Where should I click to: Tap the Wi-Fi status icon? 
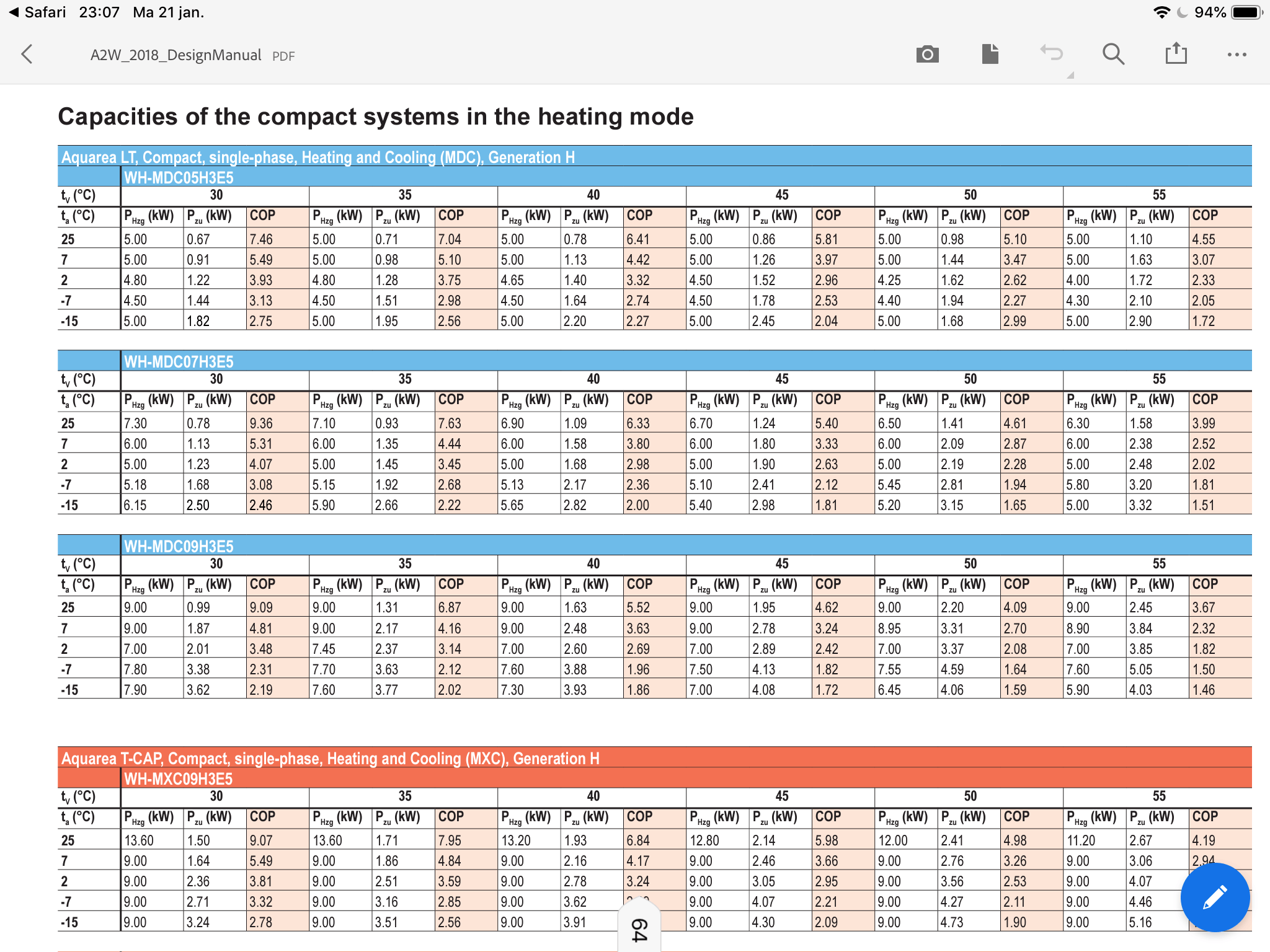coord(1161,12)
